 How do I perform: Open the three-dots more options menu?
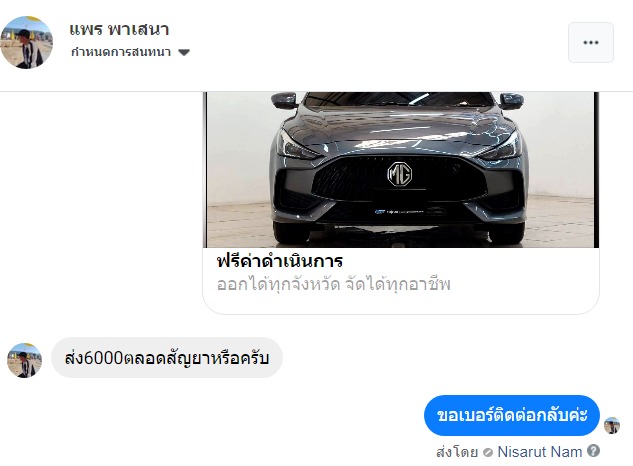[591, 42]
